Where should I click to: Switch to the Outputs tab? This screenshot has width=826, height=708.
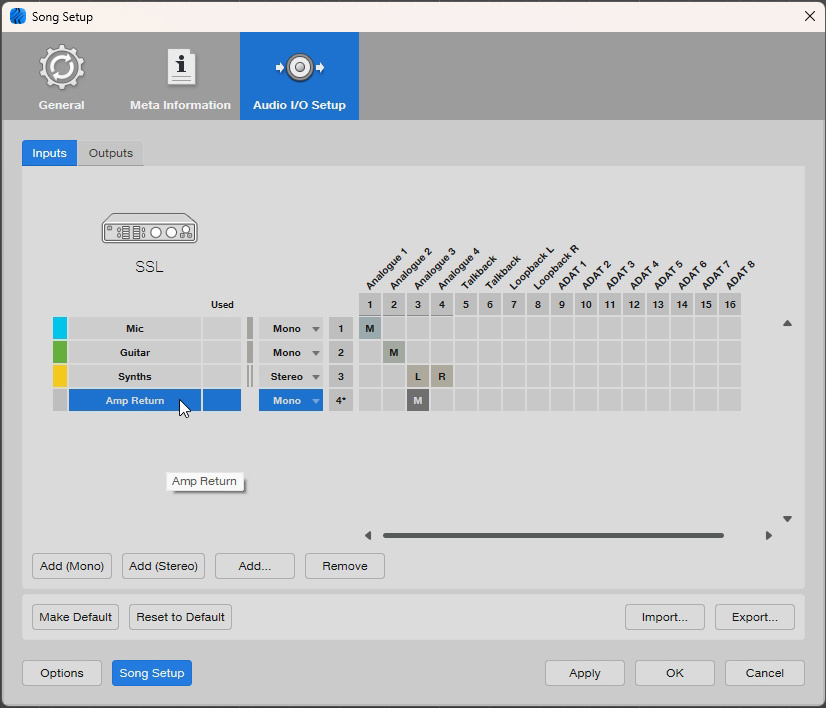pyautogui.click(x=110, y=153)
